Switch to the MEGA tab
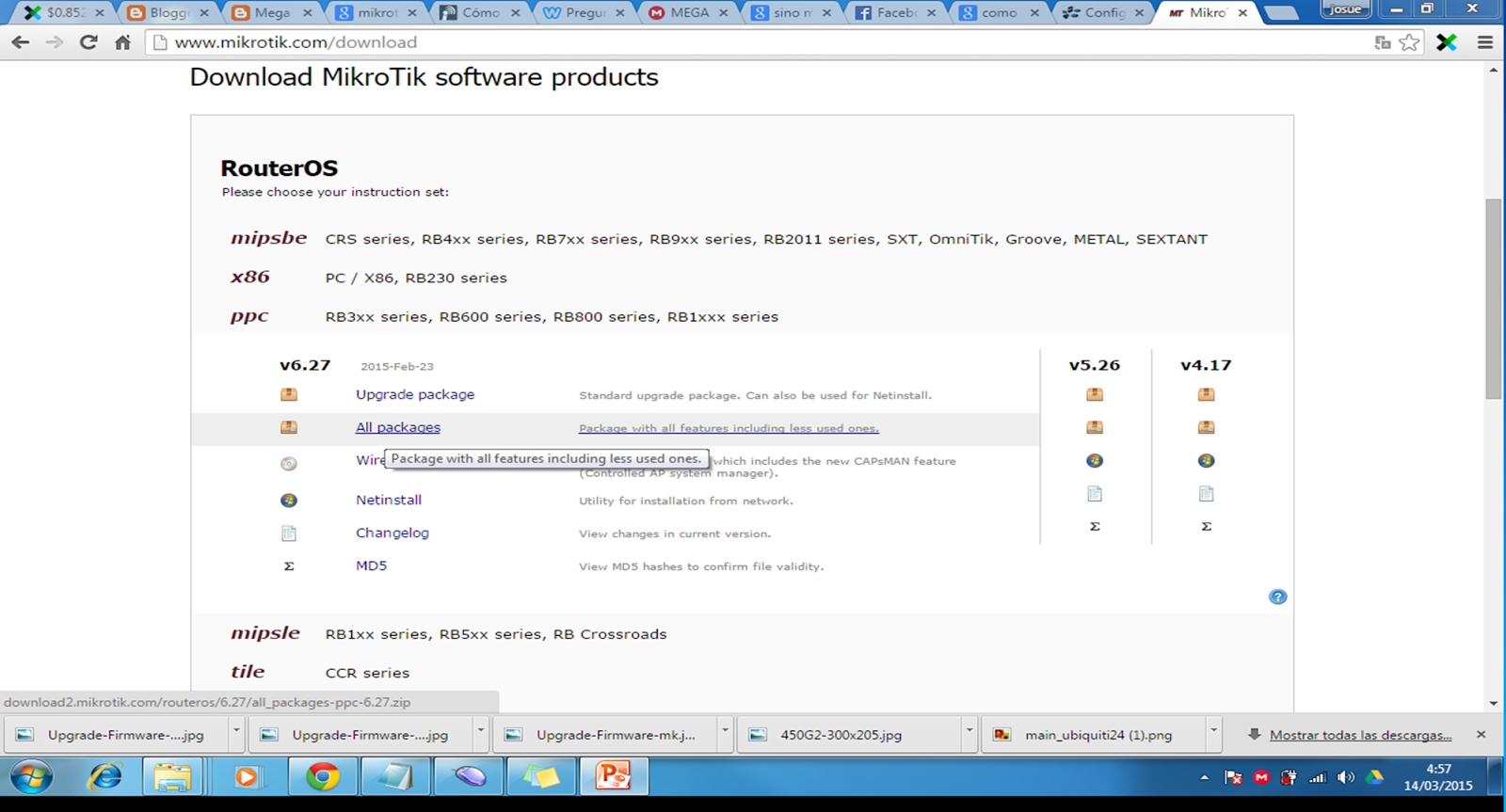The image size is (1506, 812). point(690,12)
